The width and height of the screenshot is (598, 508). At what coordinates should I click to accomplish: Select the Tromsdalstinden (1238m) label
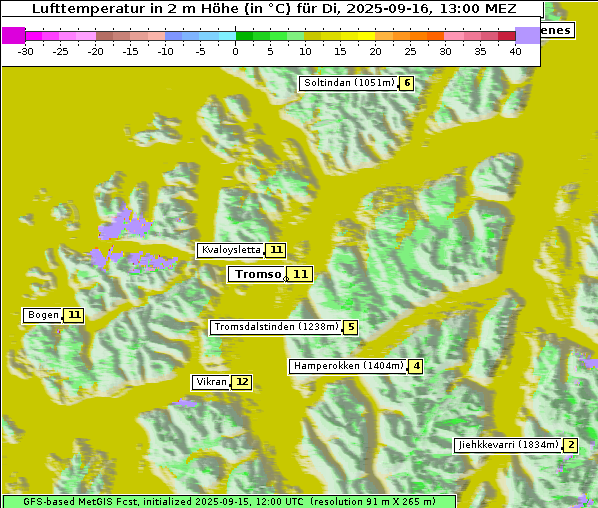pos(276,327)
